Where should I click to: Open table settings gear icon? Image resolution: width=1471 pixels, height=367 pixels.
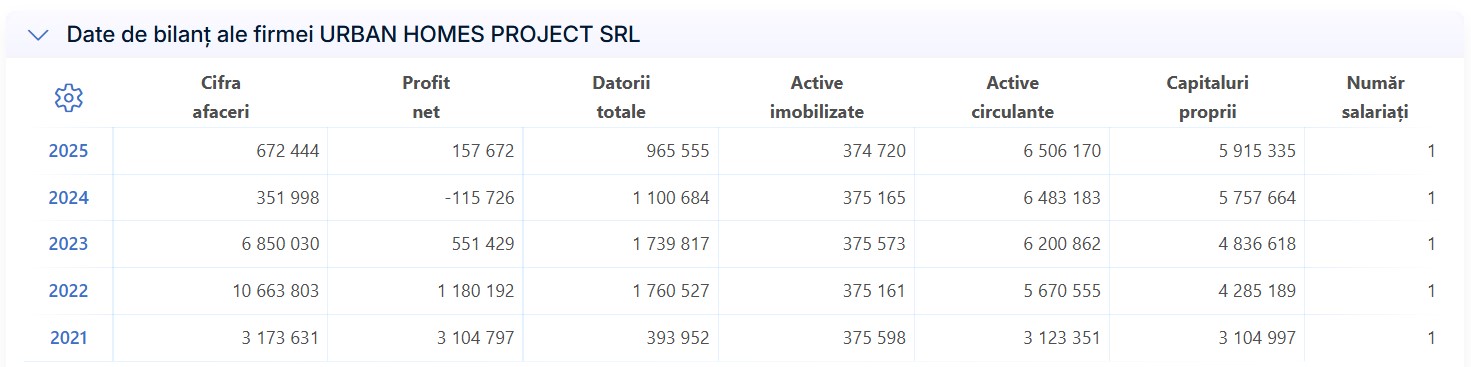click(x=68, y=98)
